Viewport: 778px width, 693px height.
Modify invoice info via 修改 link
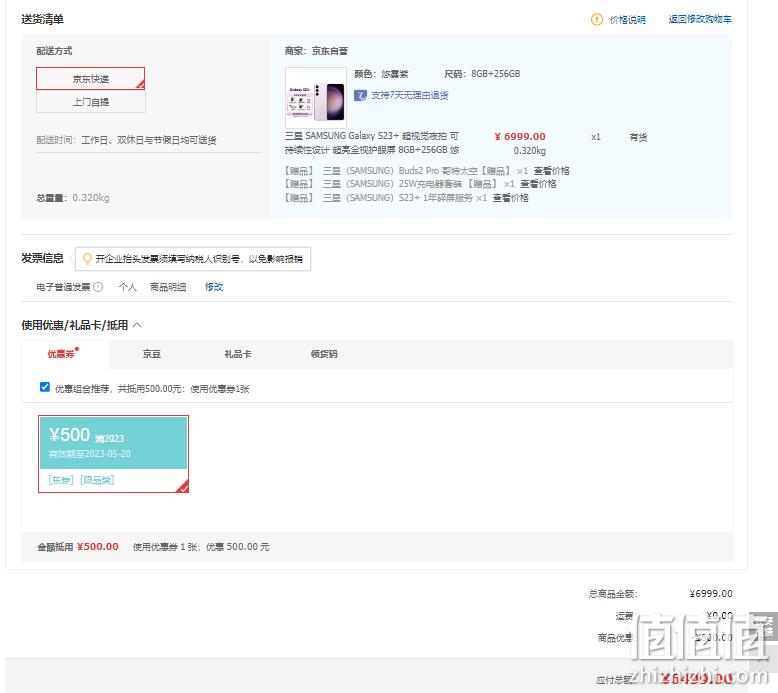point(214,287)
